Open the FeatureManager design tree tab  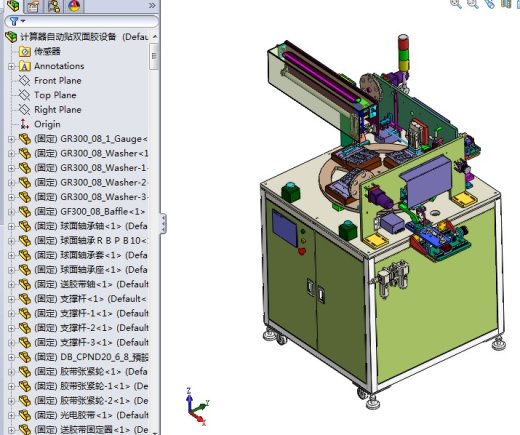(x=13, y=5)
